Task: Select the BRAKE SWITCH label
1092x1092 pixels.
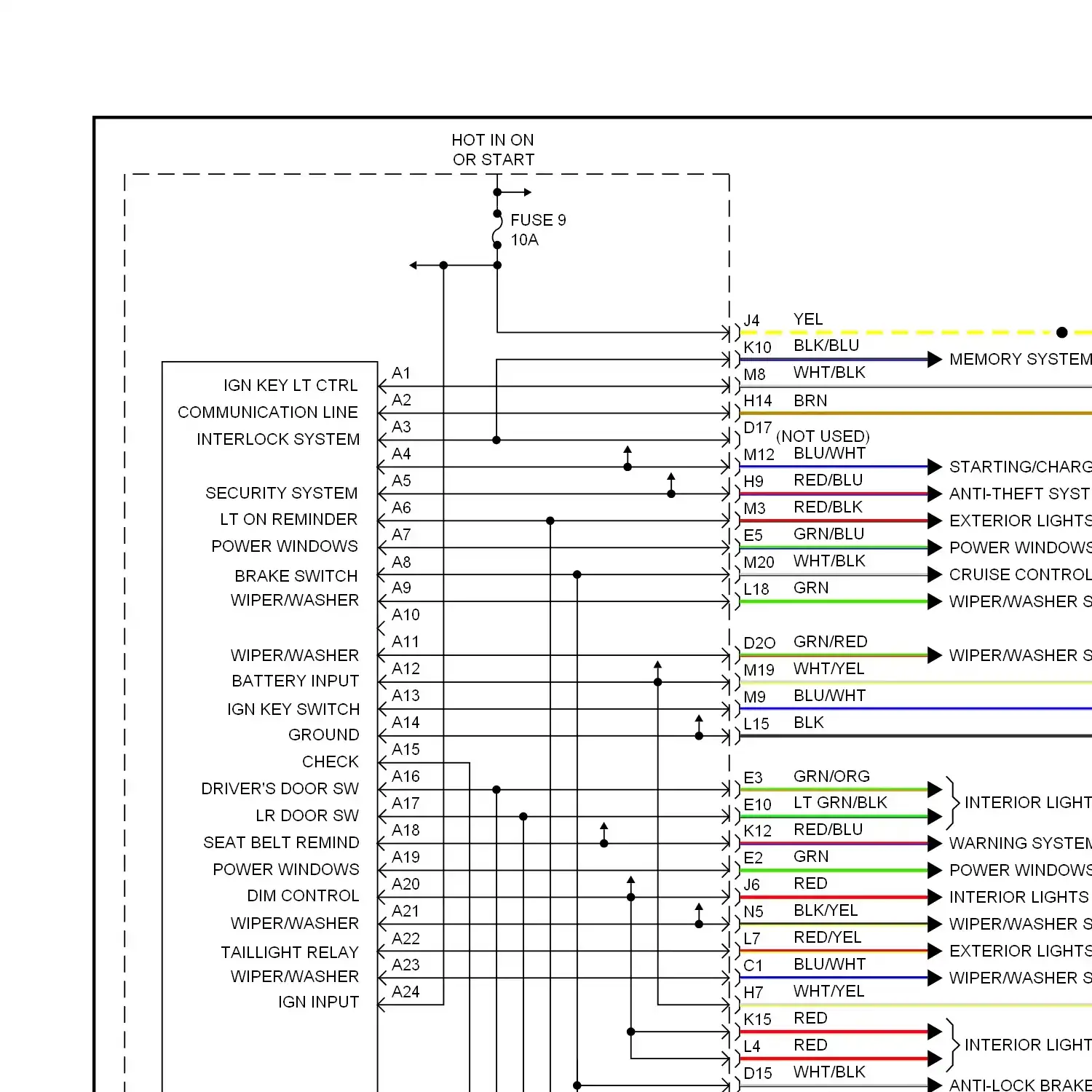Action: (x=296, y=576)
